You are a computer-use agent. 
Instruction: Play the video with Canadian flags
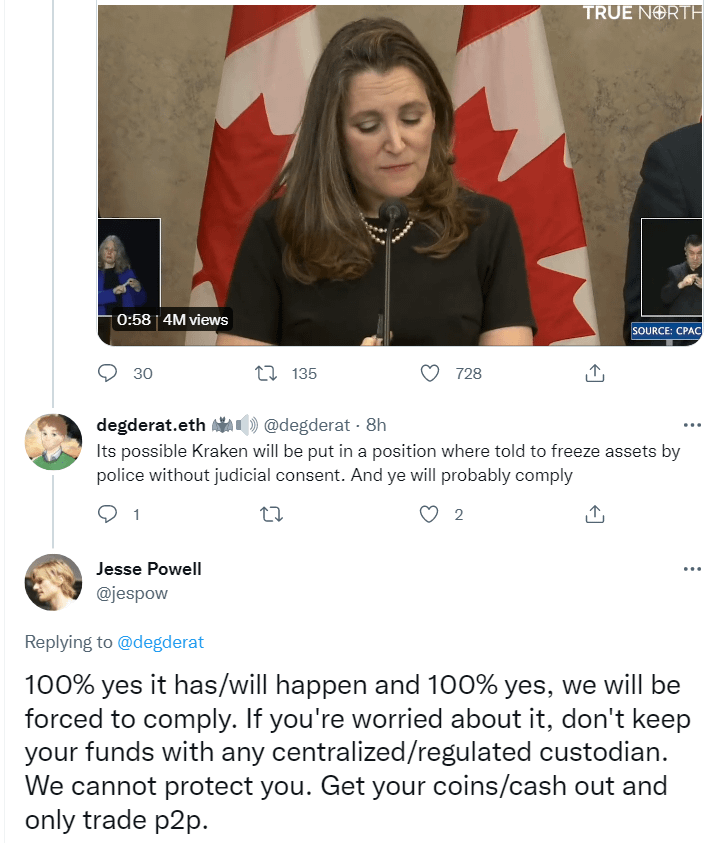coord(400,175)
